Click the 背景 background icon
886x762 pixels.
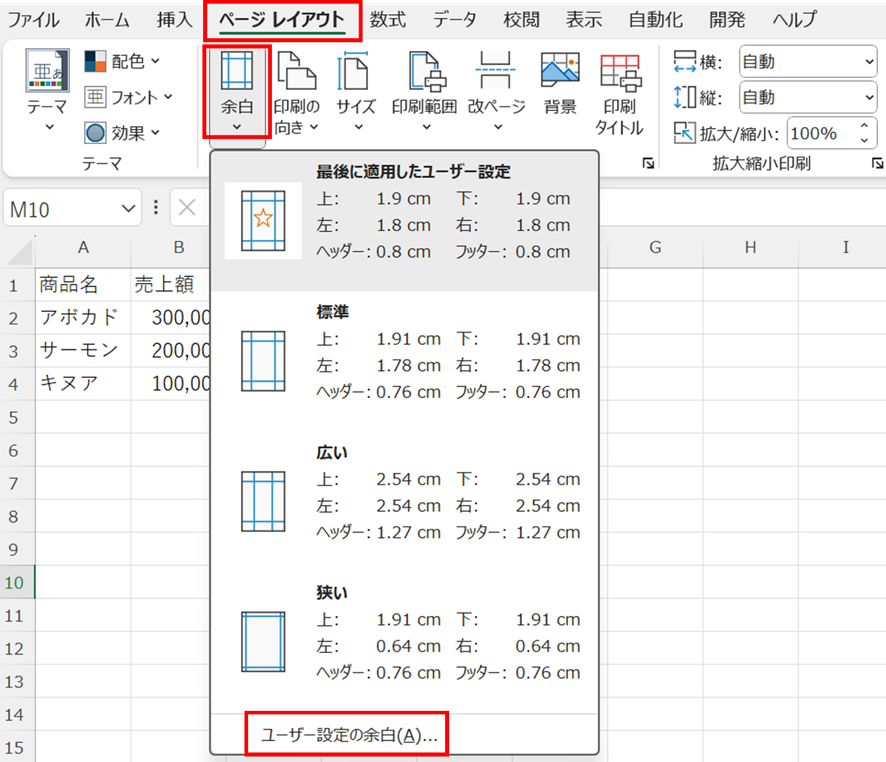(560, 72)
